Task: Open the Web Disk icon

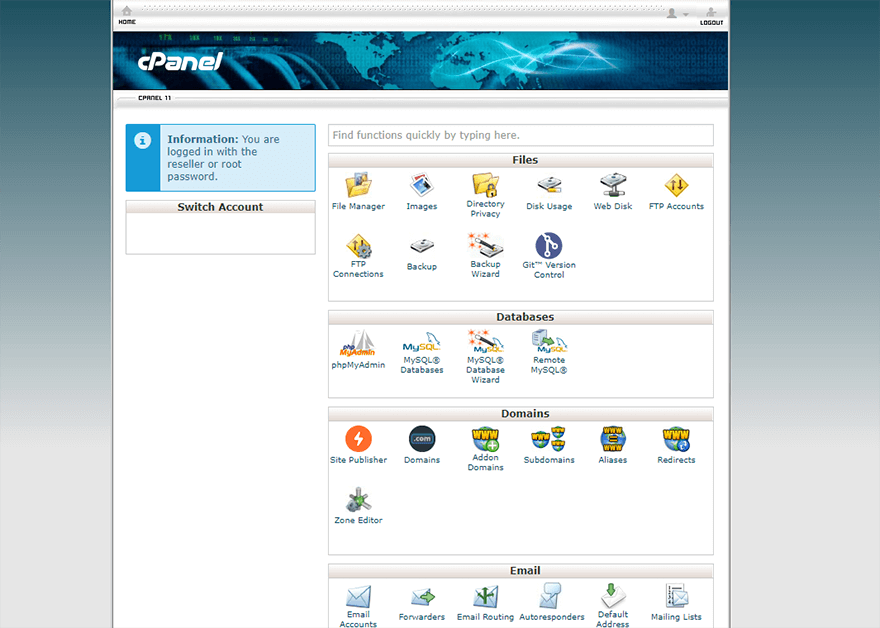Action: [613, 185]
